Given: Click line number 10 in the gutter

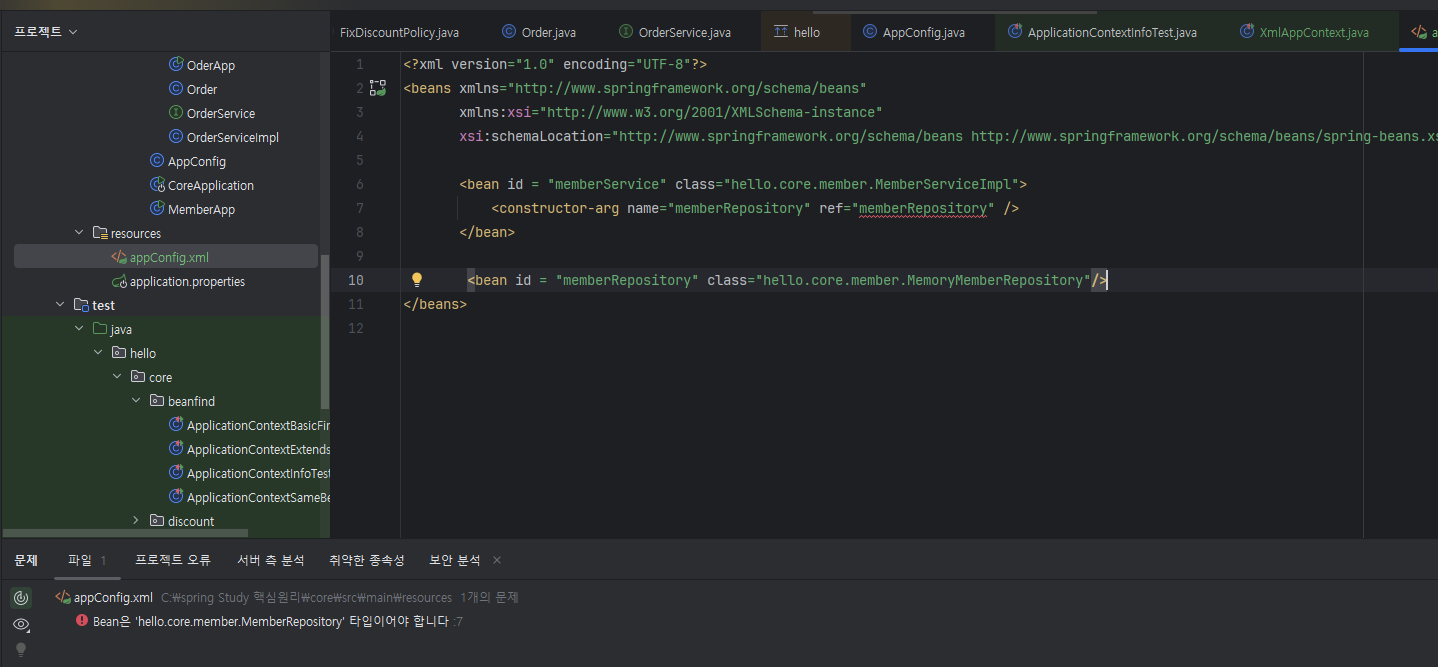Looking at the screenshot, I should (356, 280).
